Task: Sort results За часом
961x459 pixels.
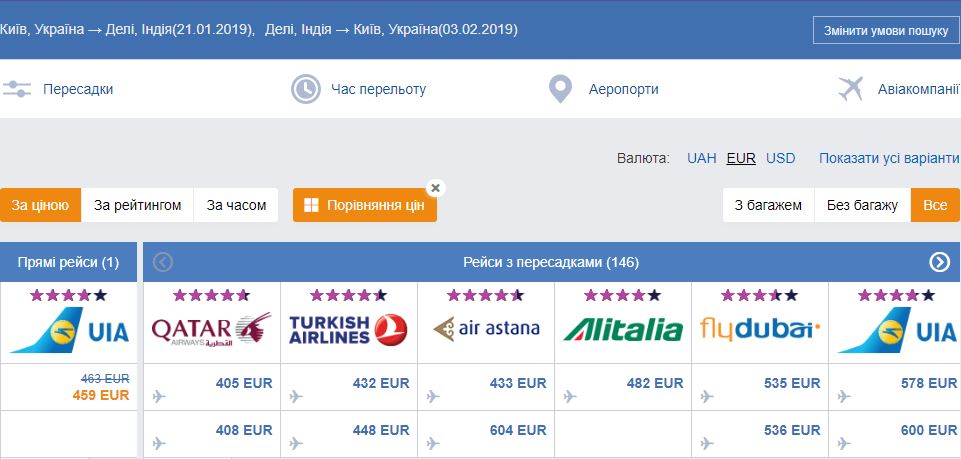Action: point(236,205)
